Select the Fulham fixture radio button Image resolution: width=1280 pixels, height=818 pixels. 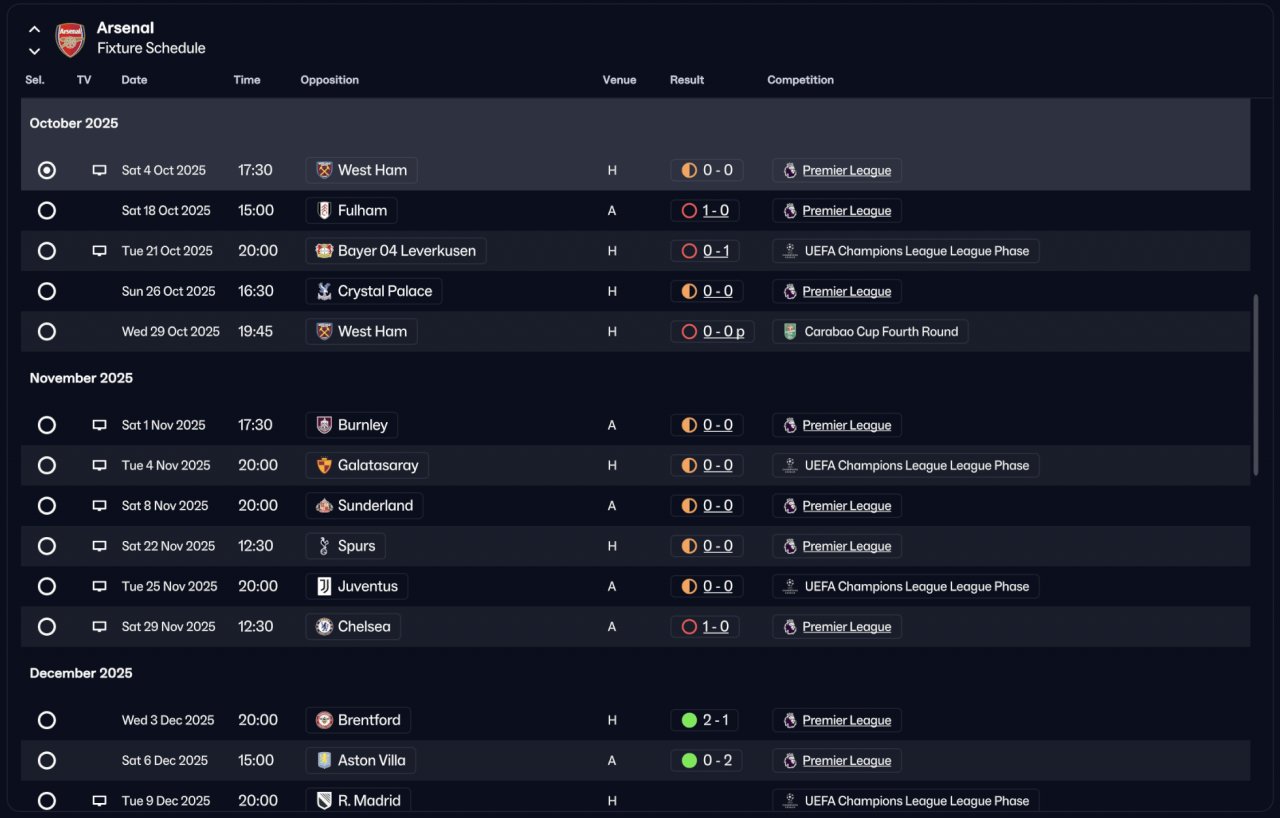point(47,211)
